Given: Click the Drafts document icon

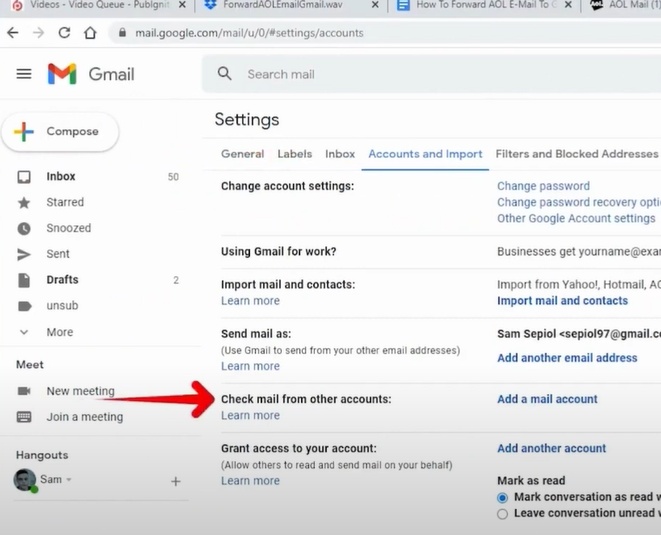Looking at the screenshot, I should tap(24, 280).
